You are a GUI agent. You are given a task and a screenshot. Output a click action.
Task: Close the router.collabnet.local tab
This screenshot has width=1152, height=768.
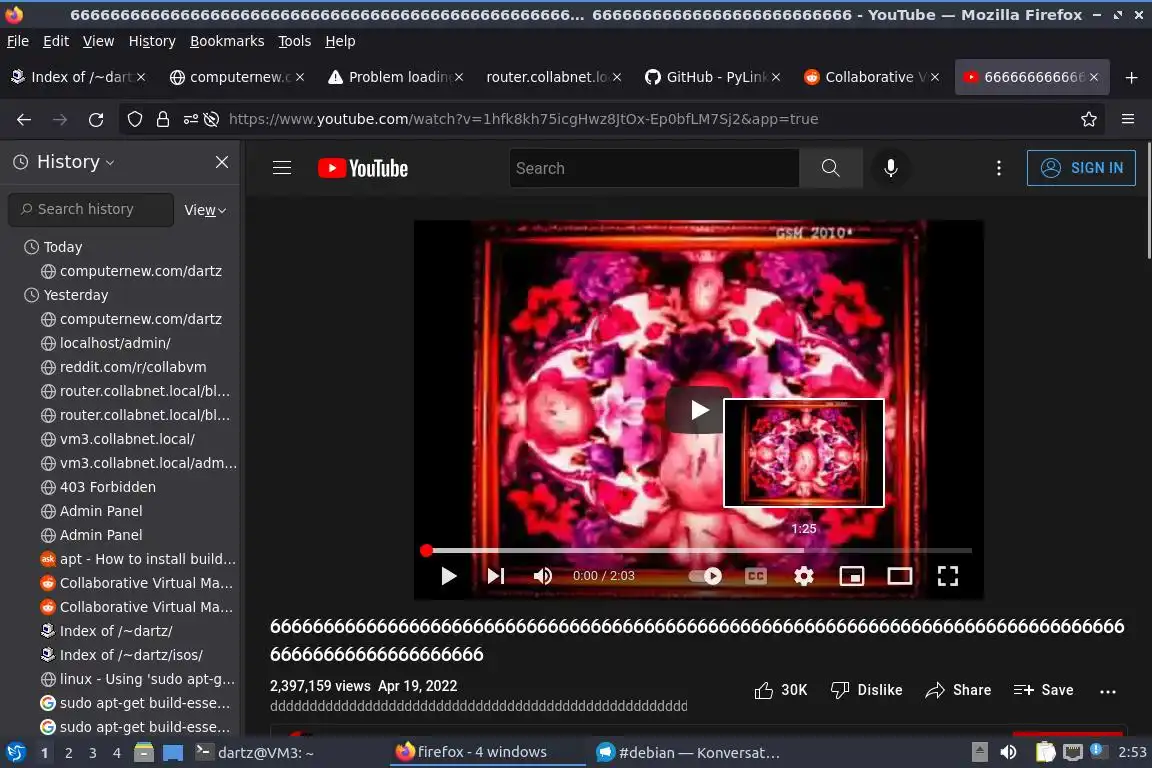click(617, 77)
